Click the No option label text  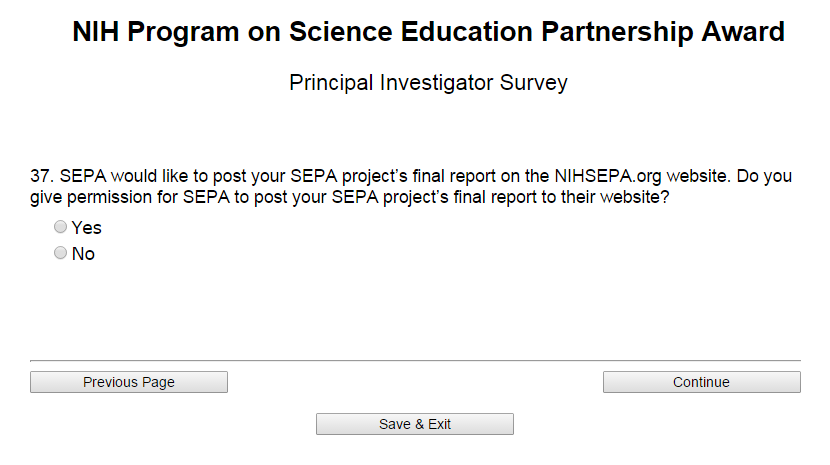pyautogui.click(x=83, y=254)
